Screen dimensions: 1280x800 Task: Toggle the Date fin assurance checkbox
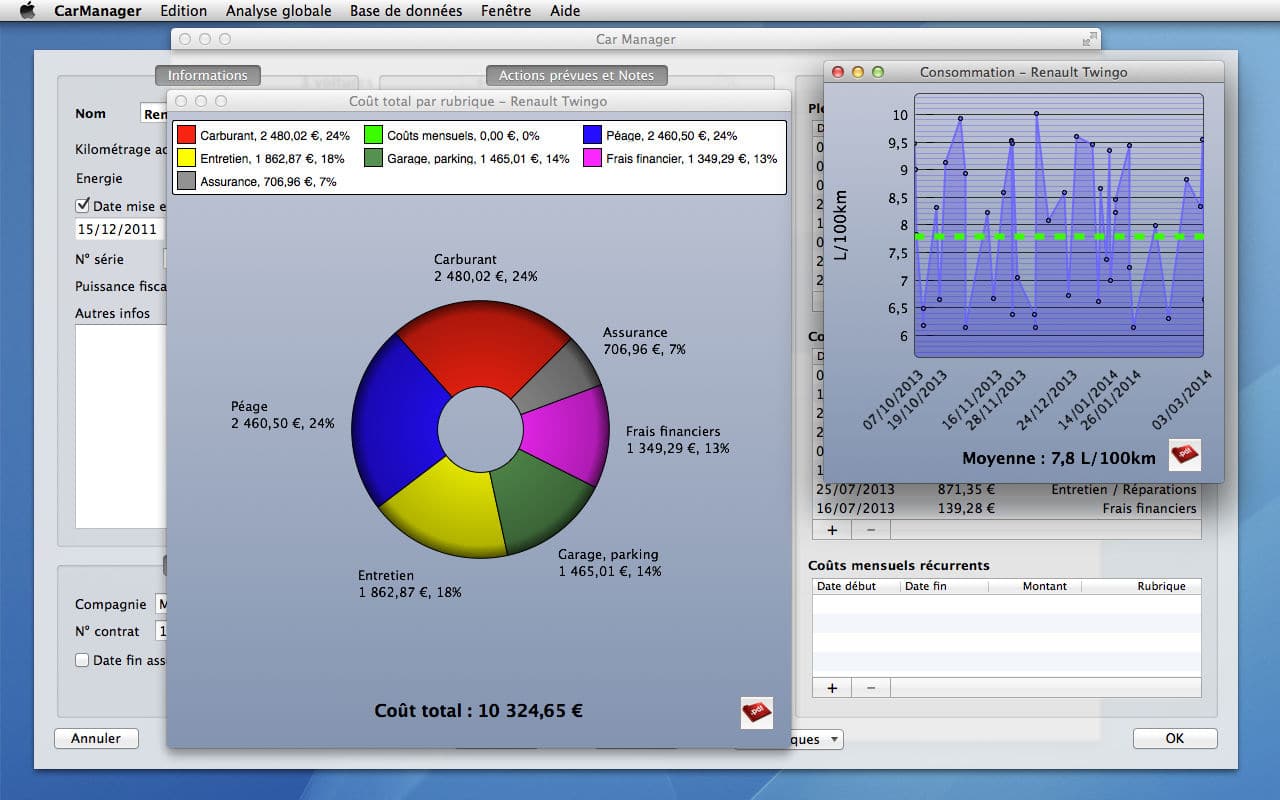tap(83, 660)
